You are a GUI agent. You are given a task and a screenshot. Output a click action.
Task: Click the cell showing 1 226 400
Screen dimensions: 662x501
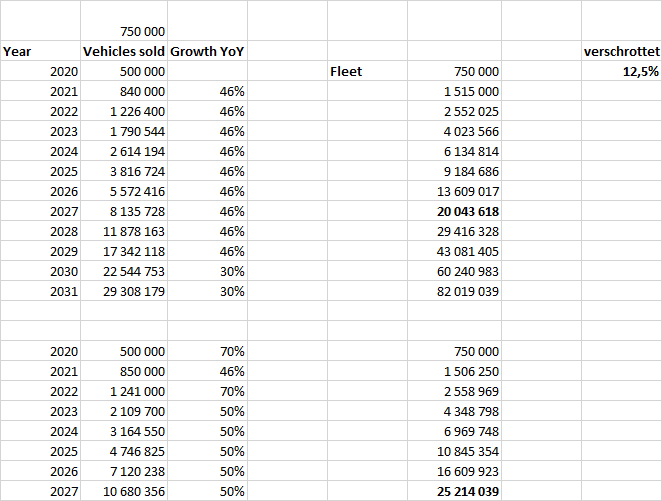tap(123, 112)
